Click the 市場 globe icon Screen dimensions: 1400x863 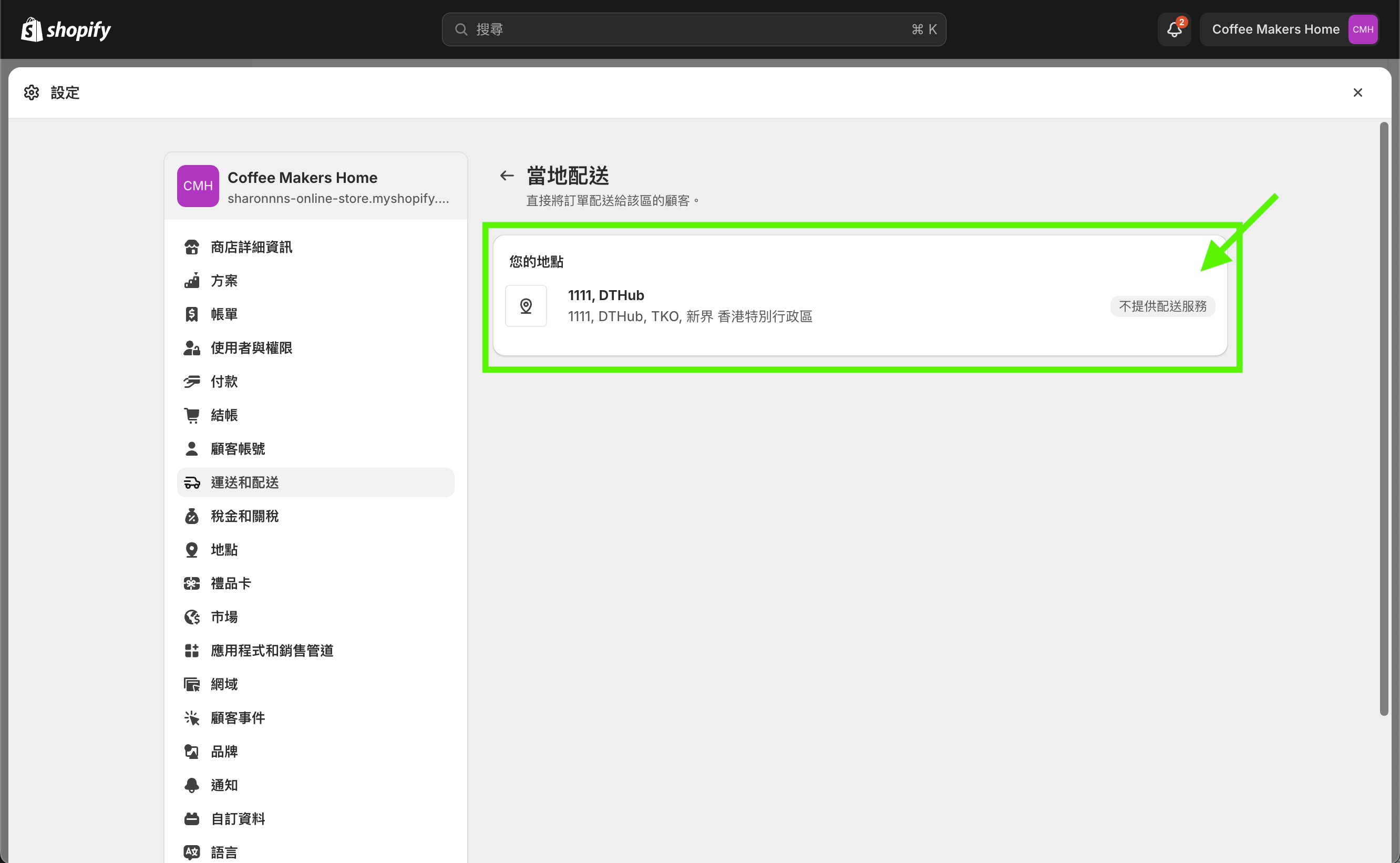pyautogui.click(x=192, y=618)
